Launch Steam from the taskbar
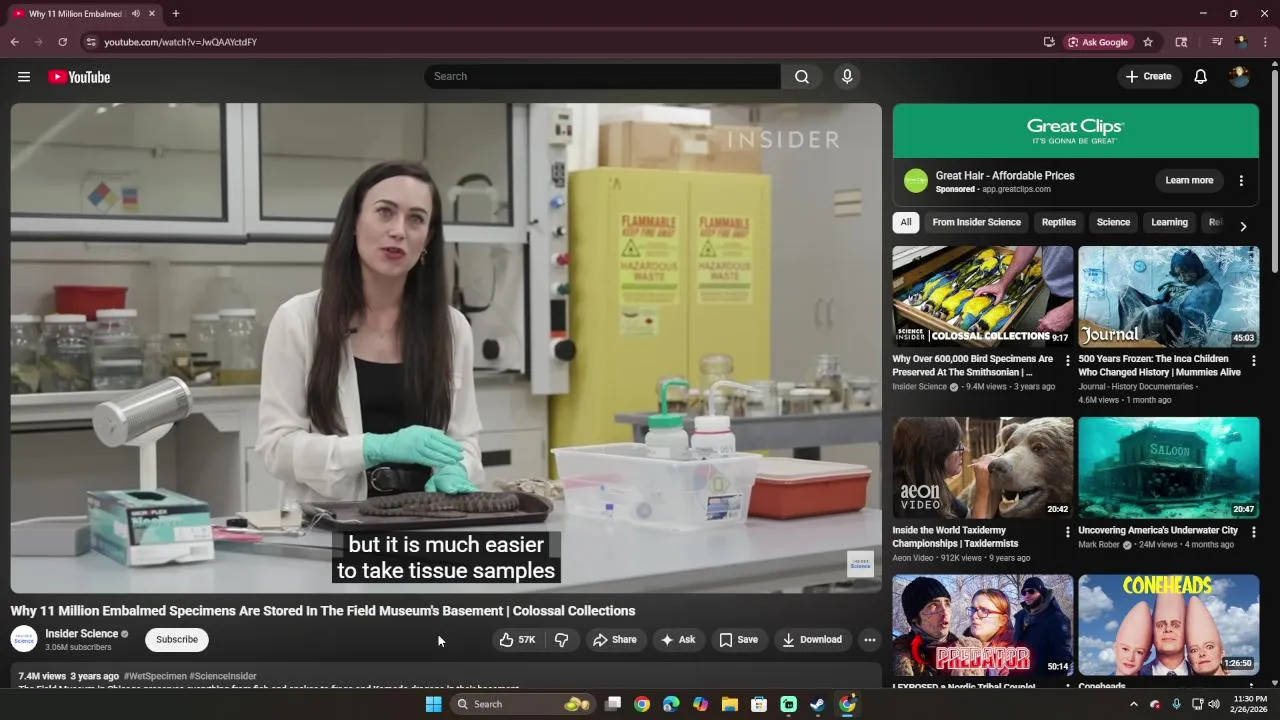This screenshot has height=720, width=1280. coord(818,704)
